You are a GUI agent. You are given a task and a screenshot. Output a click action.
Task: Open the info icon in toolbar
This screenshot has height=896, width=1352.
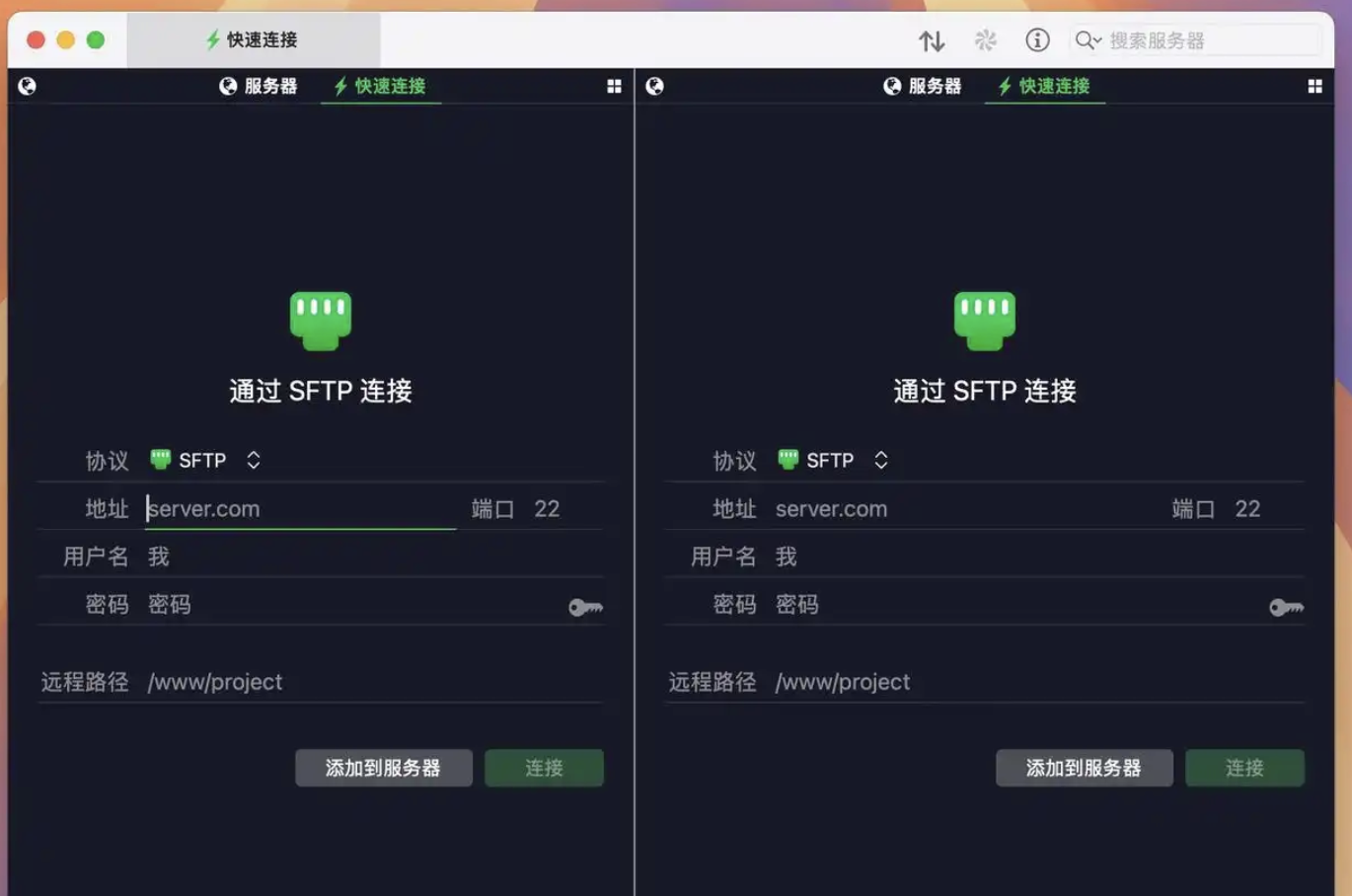pyautogui.click(x=1036, y=40)
